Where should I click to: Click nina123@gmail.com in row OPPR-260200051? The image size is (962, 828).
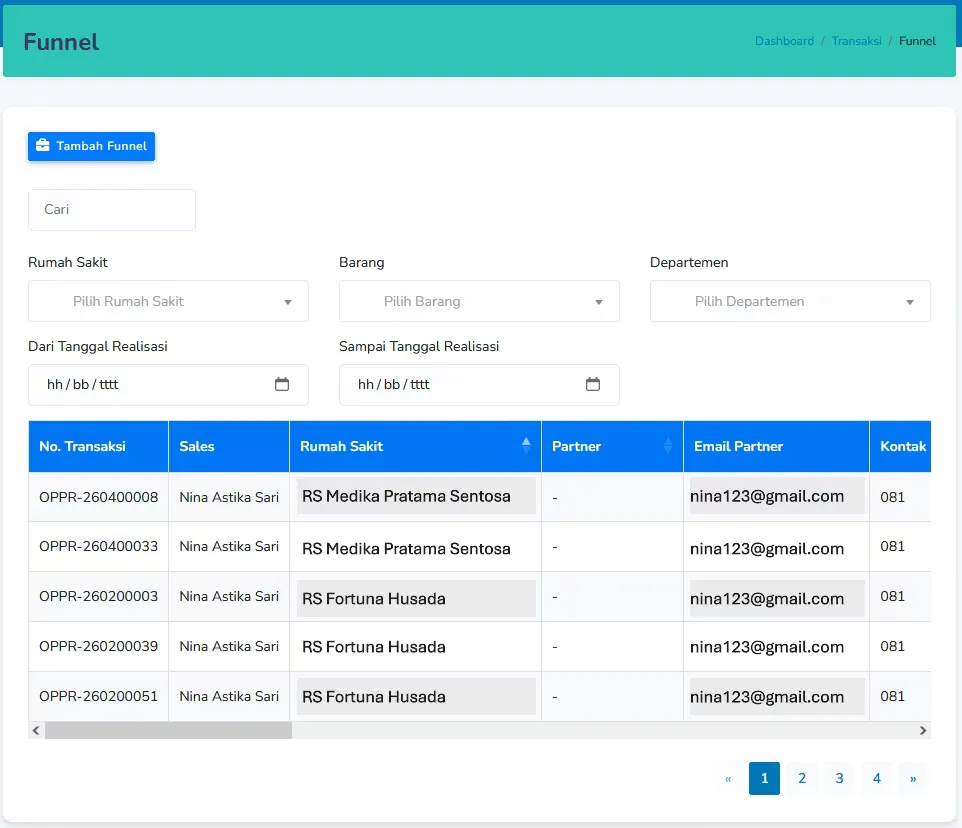(767, 697)
